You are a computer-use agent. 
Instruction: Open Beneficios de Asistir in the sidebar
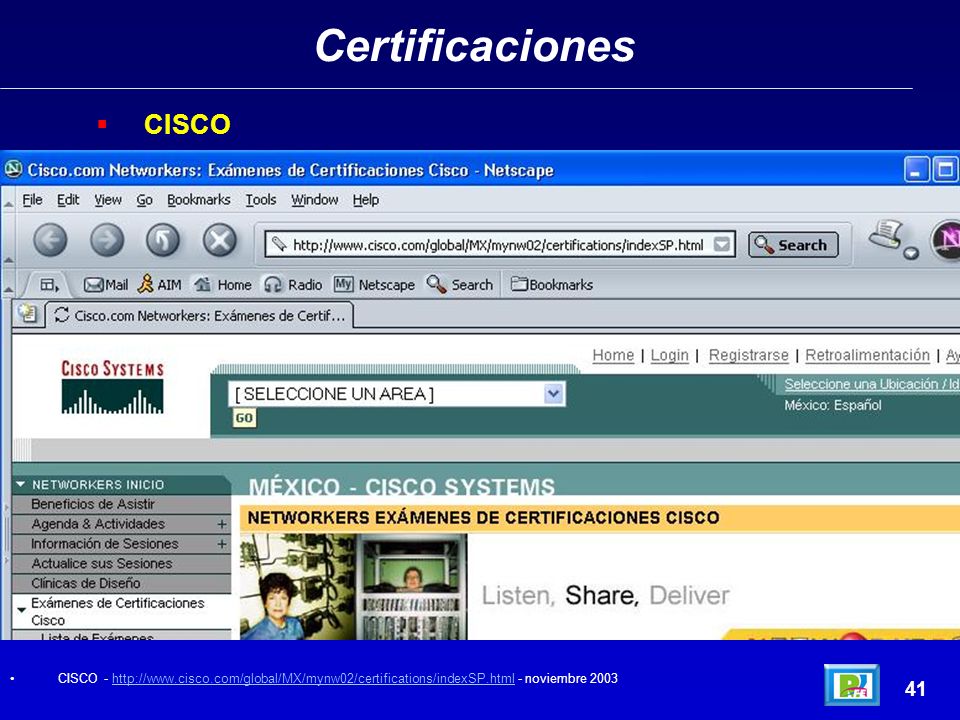pyautogui.click(x=121, y=504)
